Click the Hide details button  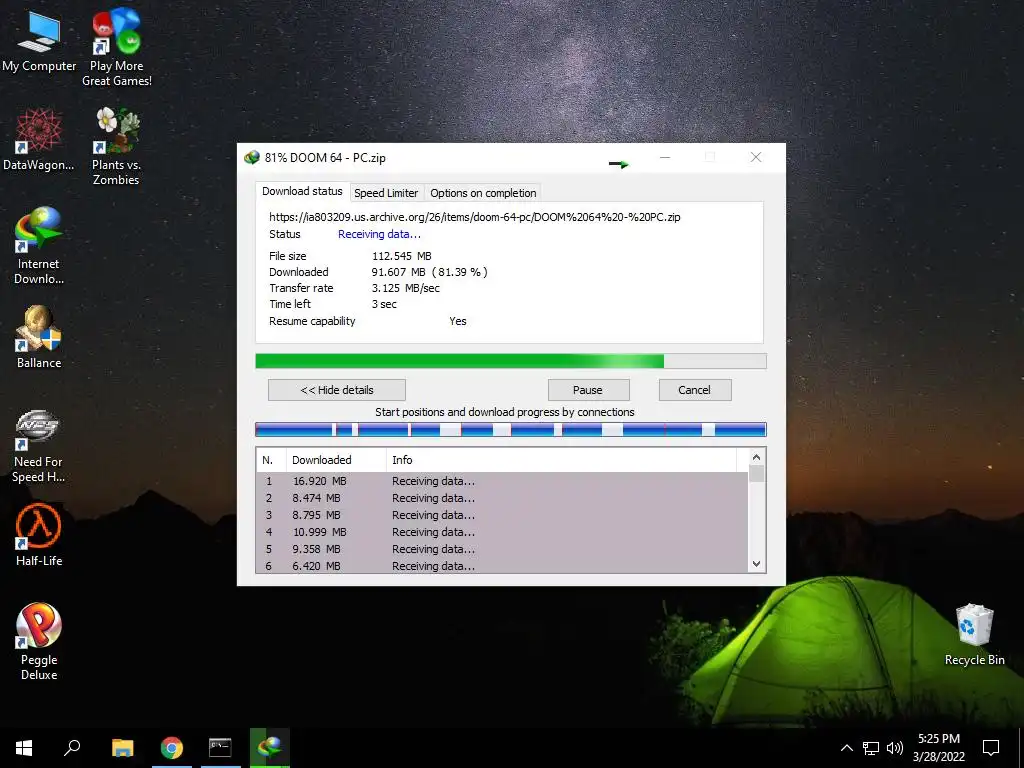click(337, 390)
